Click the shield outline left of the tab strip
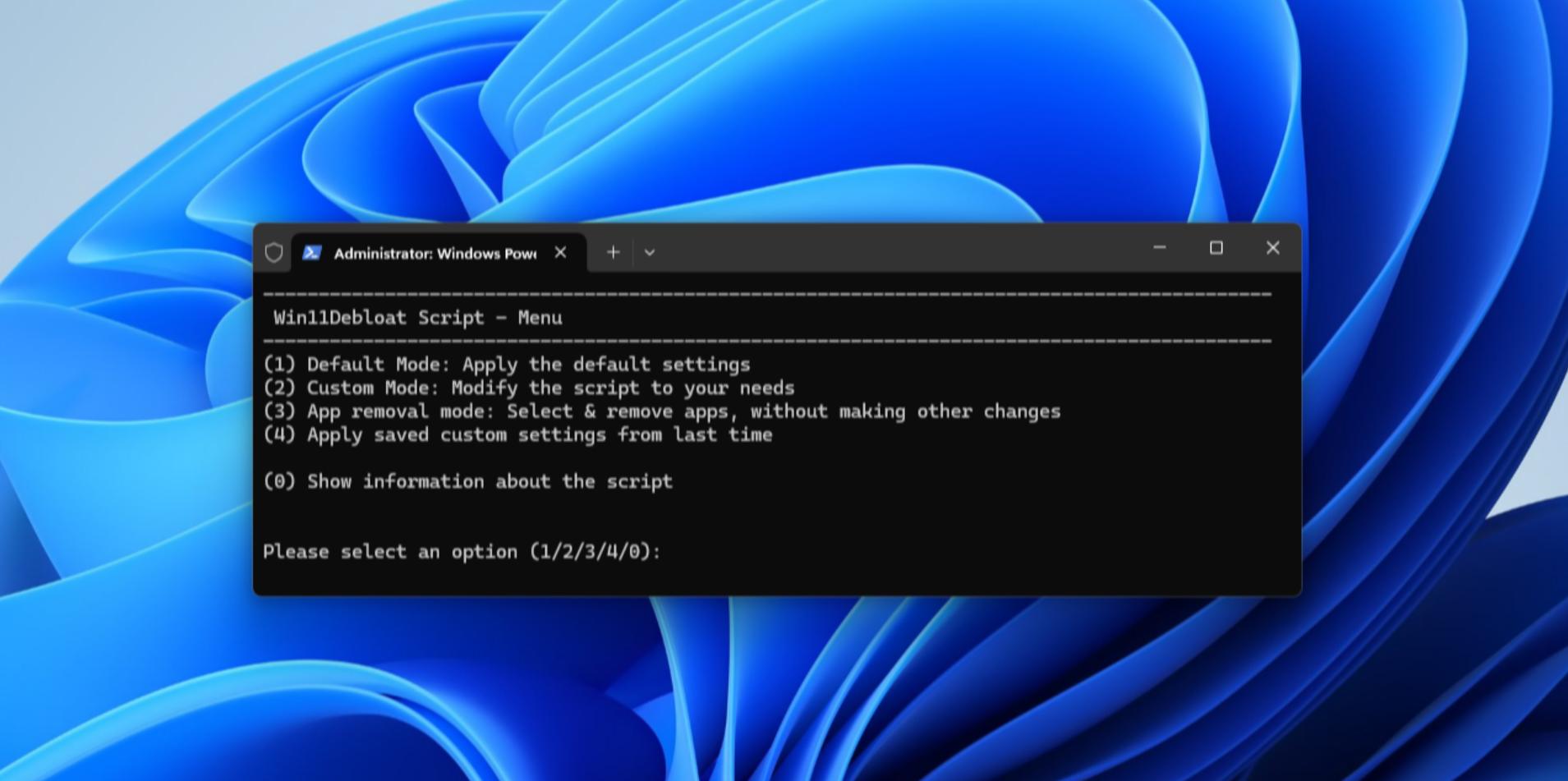The height and width of the screenshot is (781, 1568). tap(274, 252)
